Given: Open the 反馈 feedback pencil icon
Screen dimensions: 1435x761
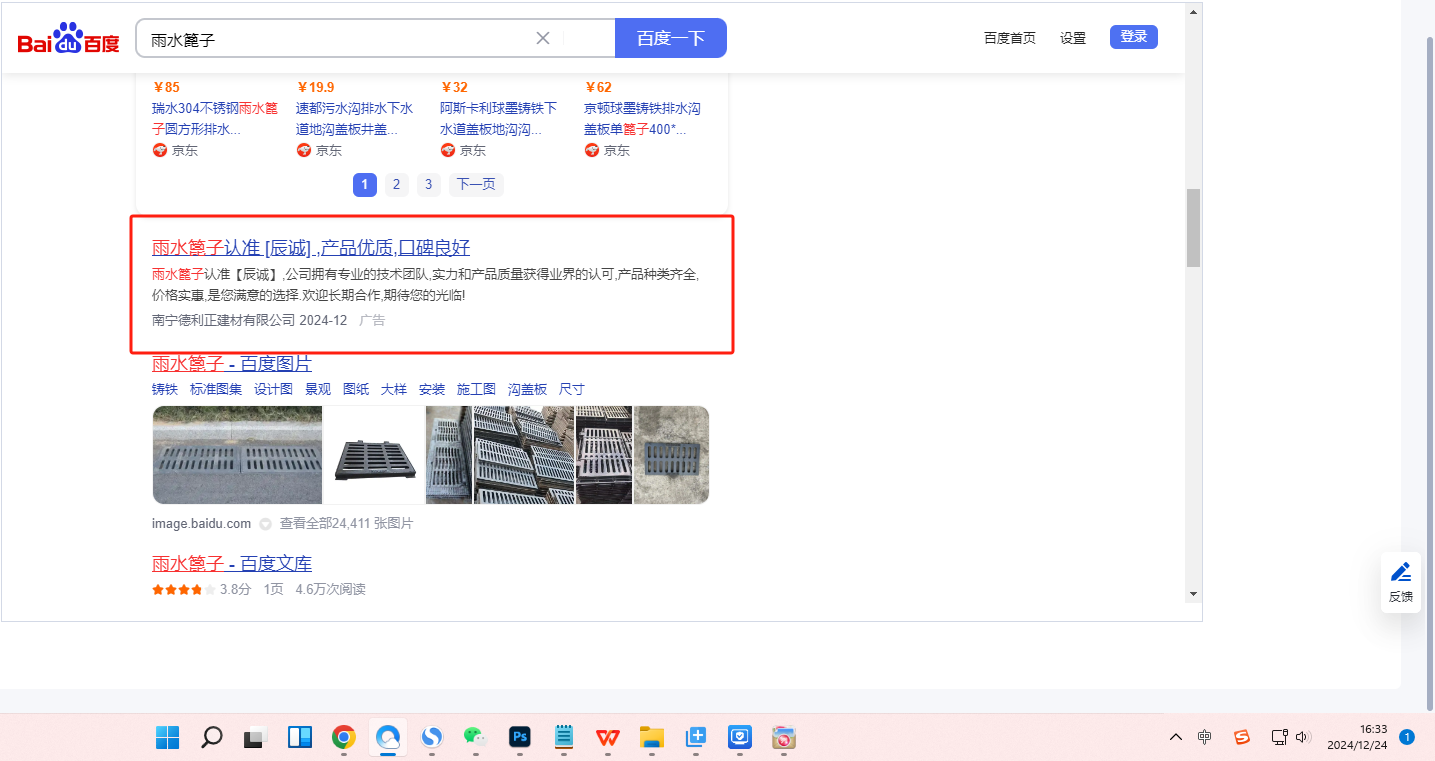Looking at the screenshot, I should pyautogui.click(x=1401, y=572).
